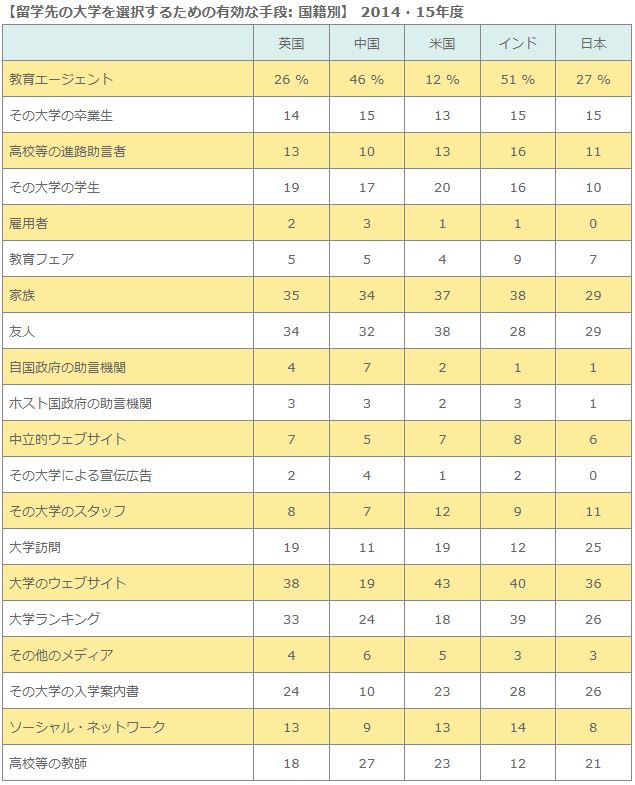Click the 大学ランキング row label

(55, 619)
